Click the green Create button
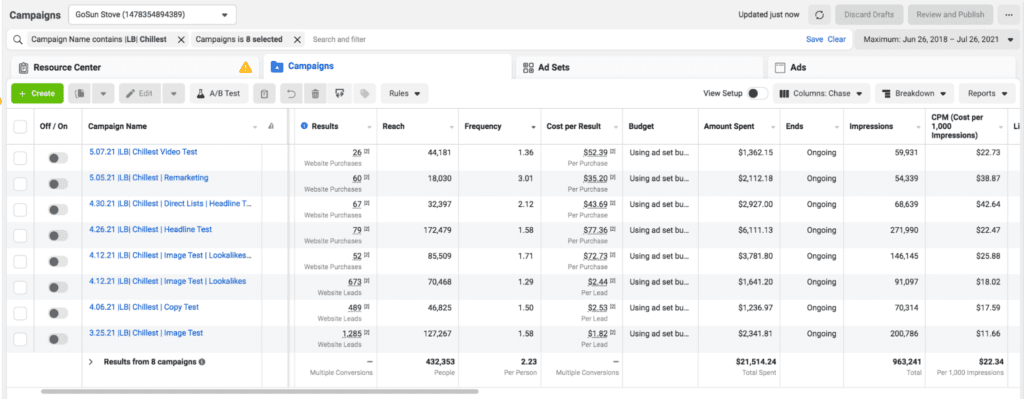Image resolution: width=1024 pixels, height=399 pixels. 37,93
